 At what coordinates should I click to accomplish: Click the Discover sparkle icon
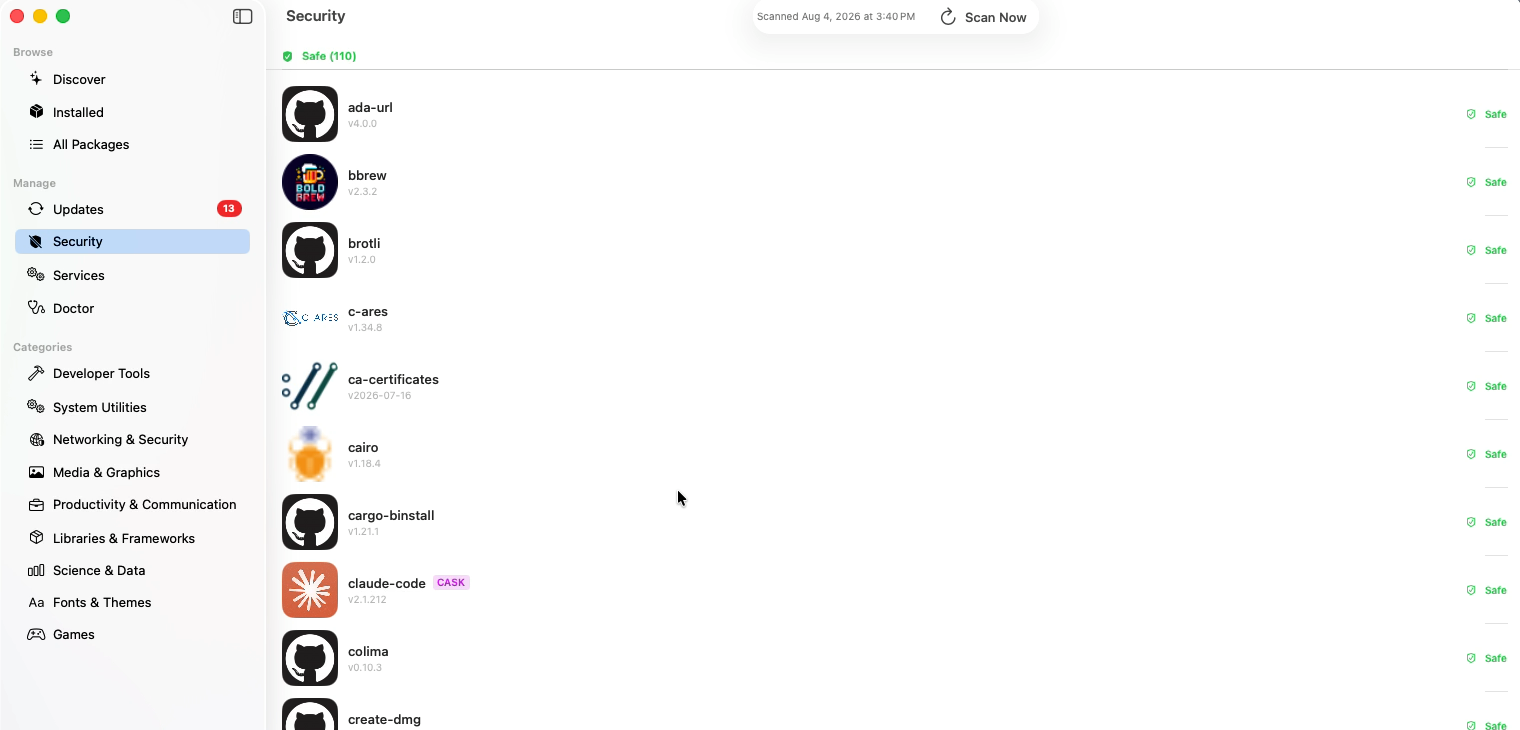click(36, 79)
